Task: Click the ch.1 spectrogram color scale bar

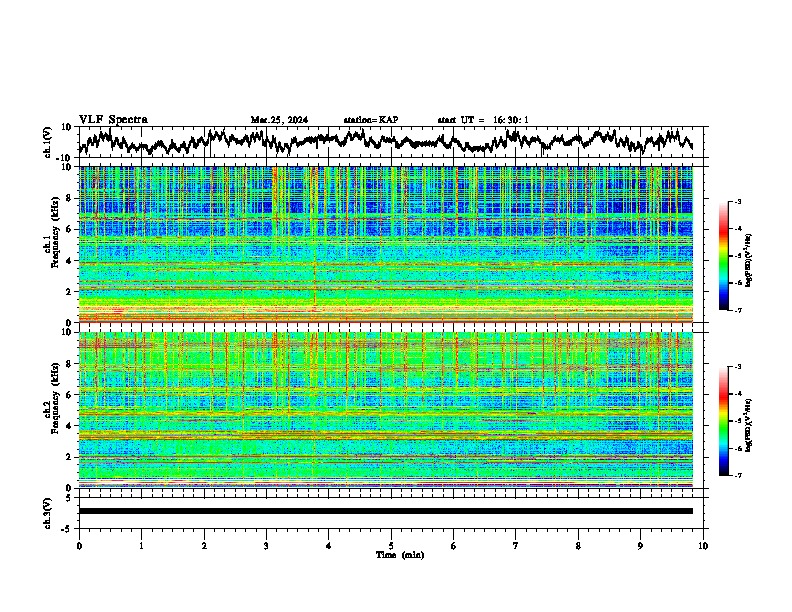Action: pos(723,256)
